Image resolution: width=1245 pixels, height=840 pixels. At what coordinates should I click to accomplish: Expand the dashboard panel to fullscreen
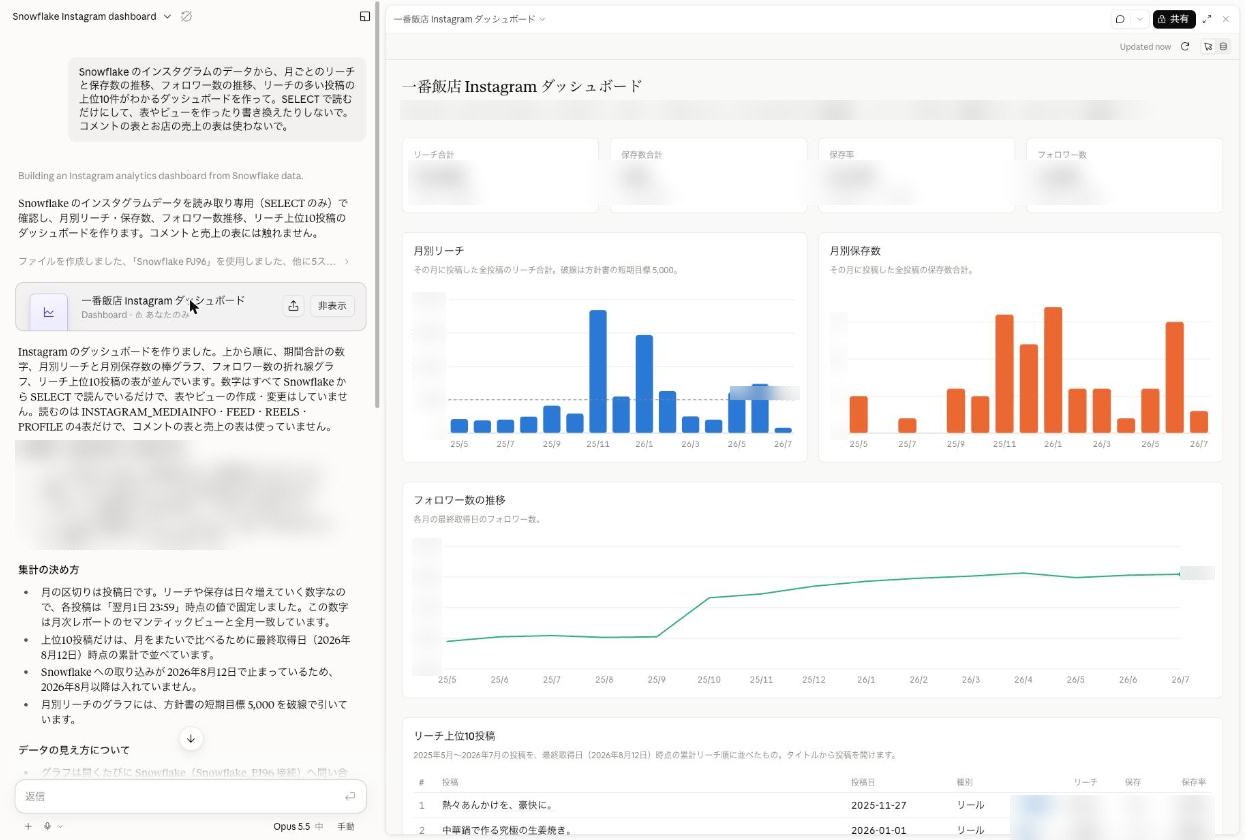pyautogui.click(x=1207, y=19)
